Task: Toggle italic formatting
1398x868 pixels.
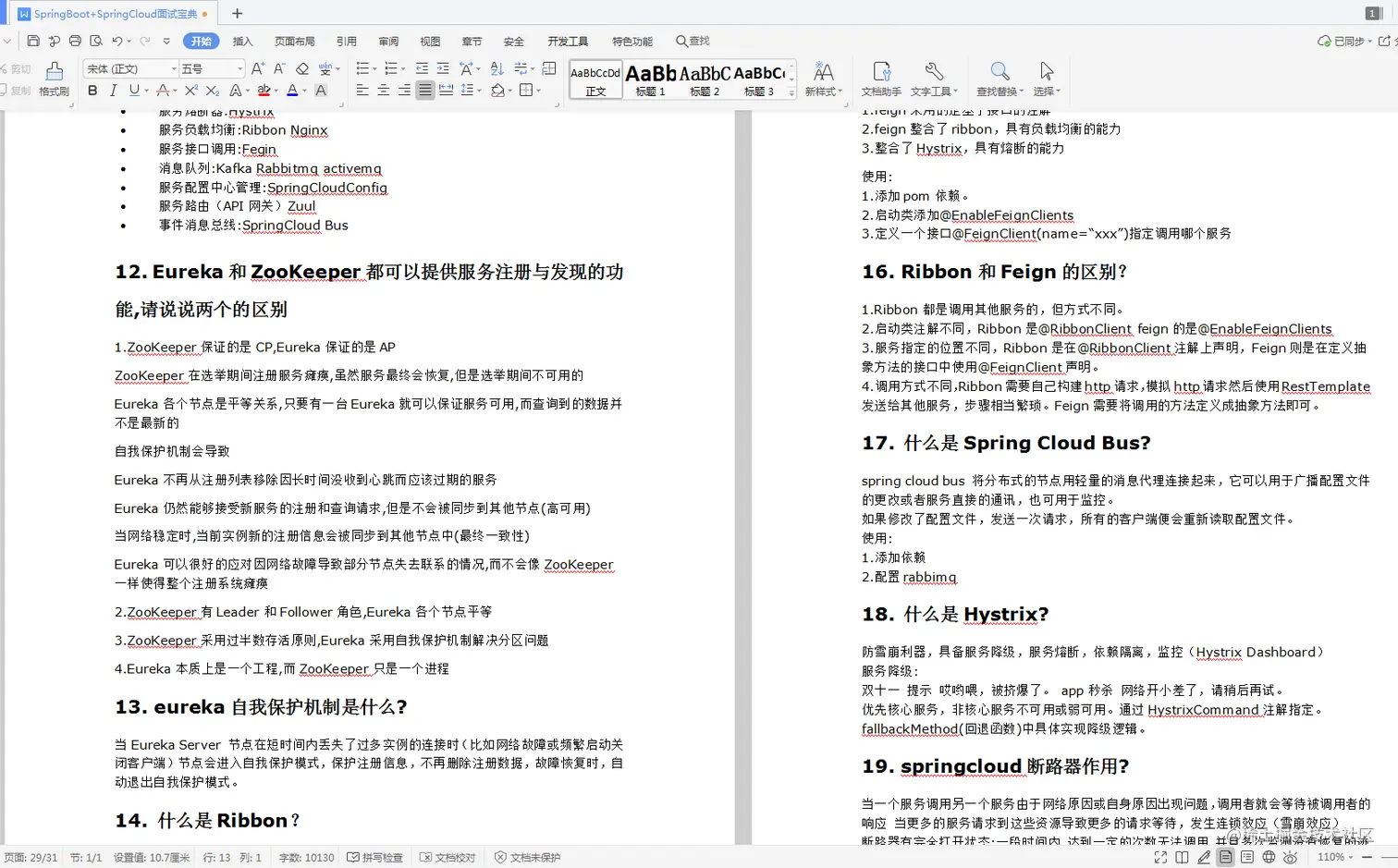Action: 111,91
